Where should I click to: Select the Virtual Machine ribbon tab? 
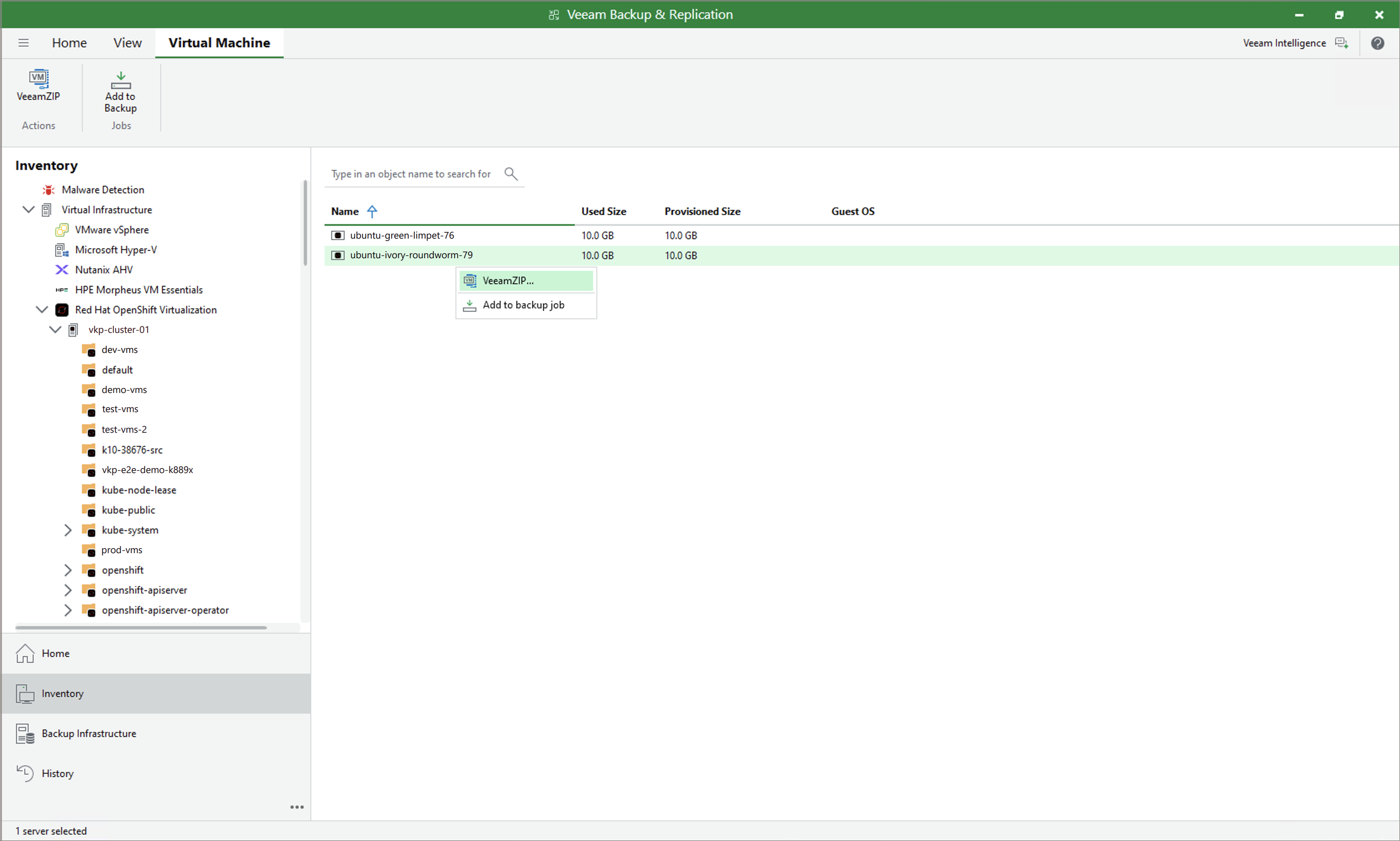pos(219,43)
